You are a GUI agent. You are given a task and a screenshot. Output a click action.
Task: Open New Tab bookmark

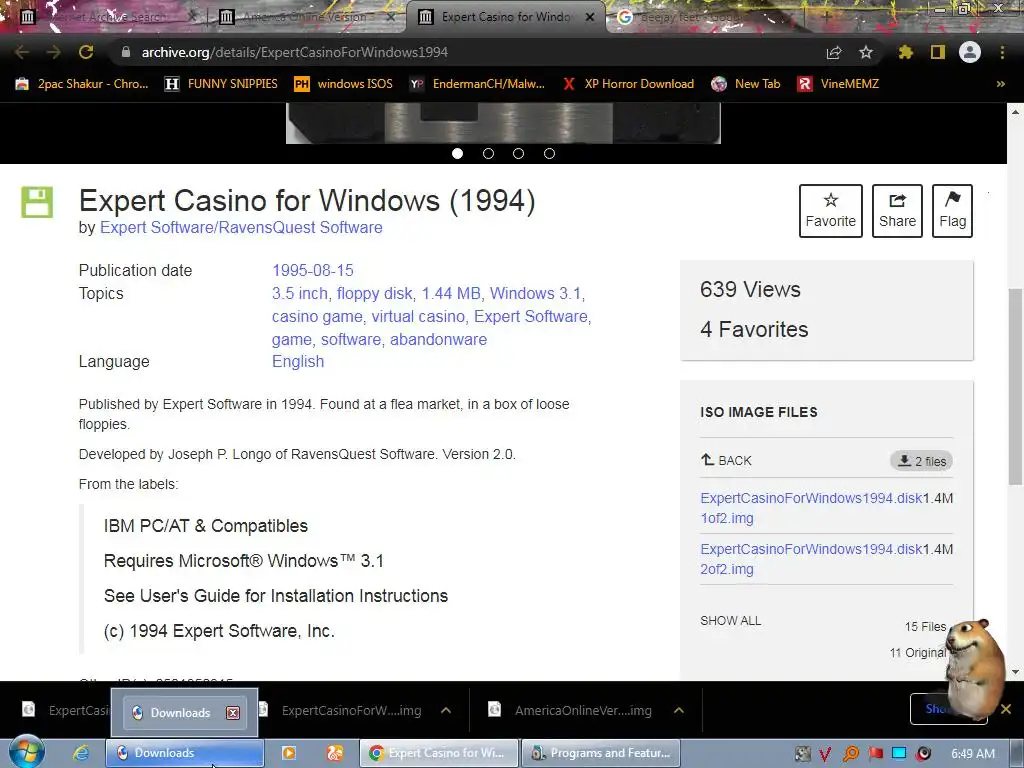(x=746, y=84)
